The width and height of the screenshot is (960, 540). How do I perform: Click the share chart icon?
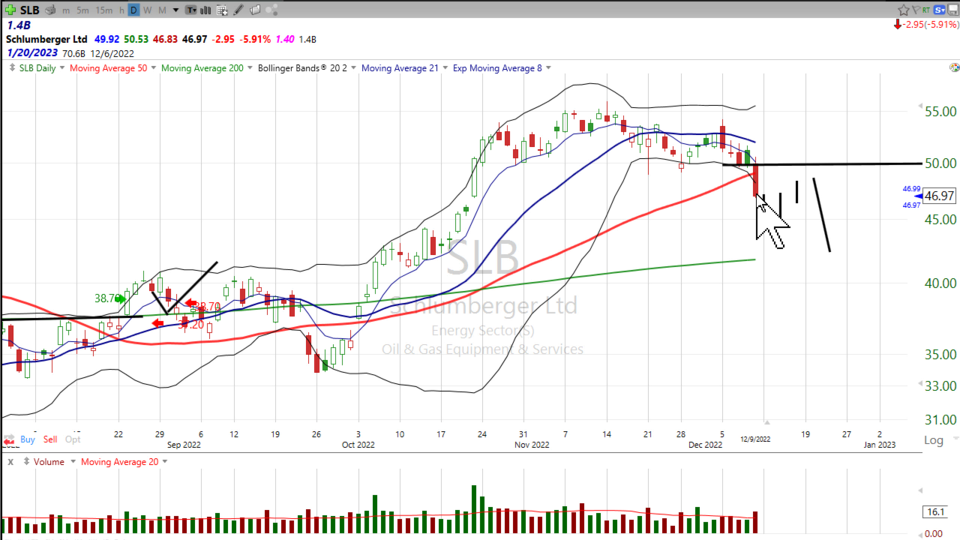(x=272, y=10)
